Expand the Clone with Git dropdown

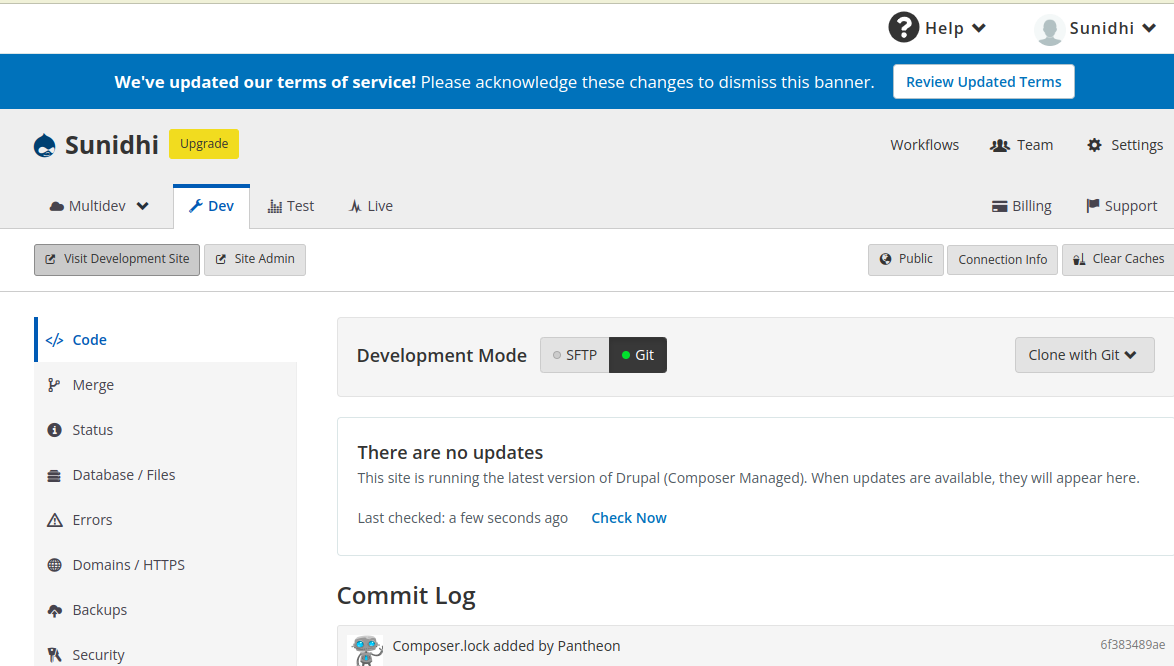pyautogui.click(x=1084, y=355)
